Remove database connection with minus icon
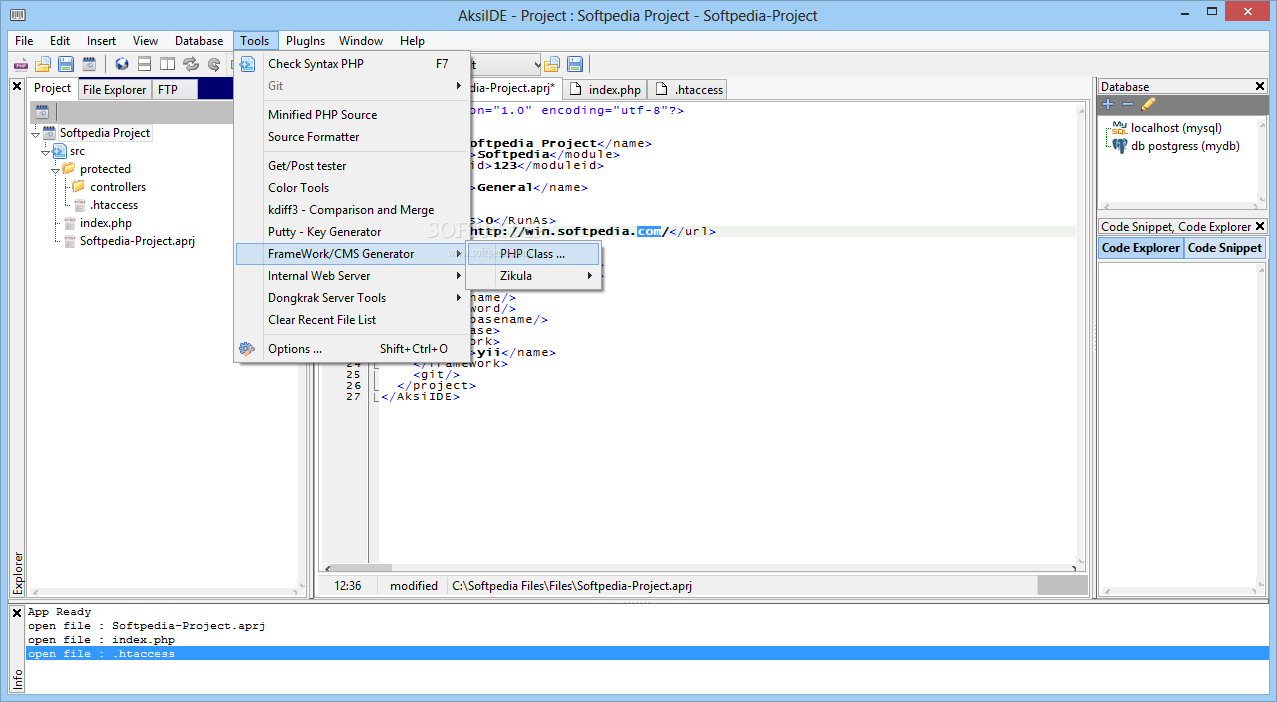Image resolution: width=1277 pixels, height=702 pixels. pyautogui.click(x=1127, y=104)
